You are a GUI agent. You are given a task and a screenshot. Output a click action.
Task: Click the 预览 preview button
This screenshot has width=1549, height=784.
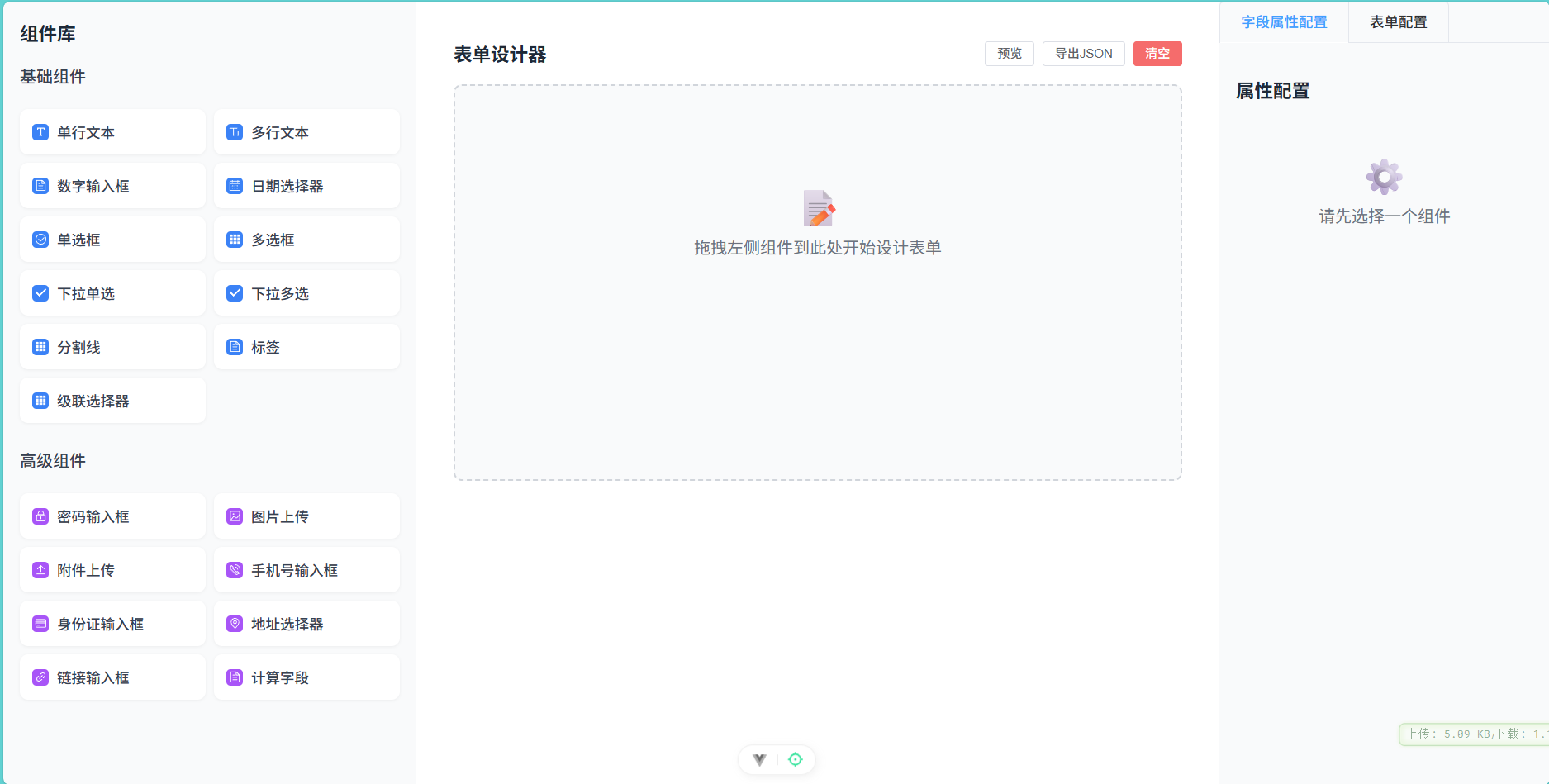click(x=1009, y=54)
